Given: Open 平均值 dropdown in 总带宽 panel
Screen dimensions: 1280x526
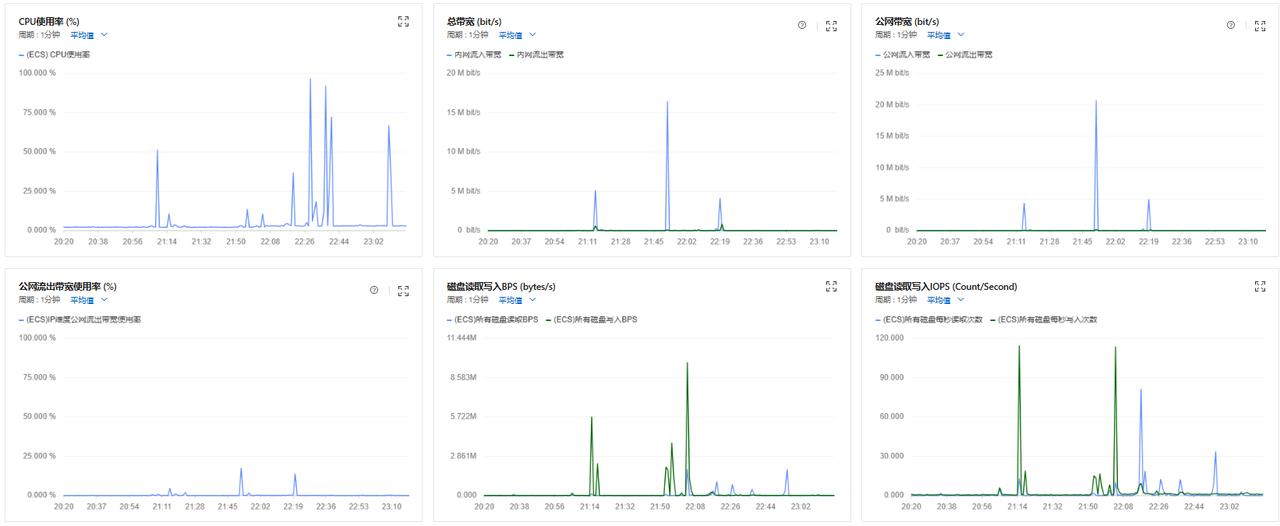Looking at the screenshot, I should pyautogui.click(x=517, y=34).
